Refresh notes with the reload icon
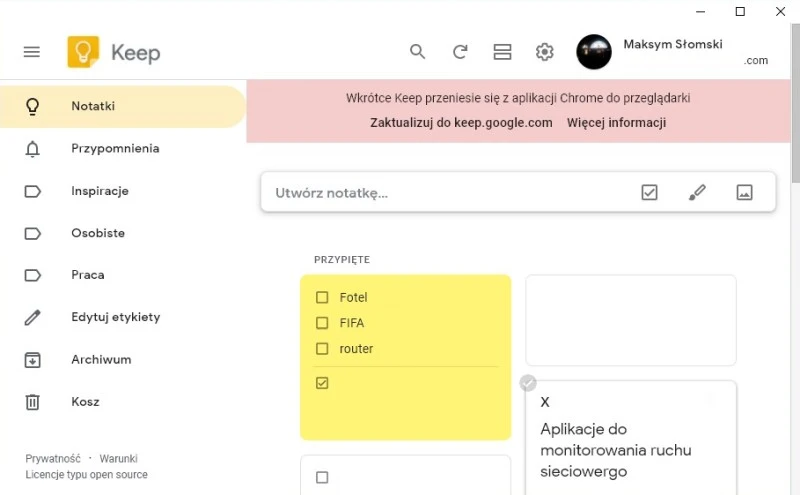Viewport: 800px width, 495px height. click(460, 52)
